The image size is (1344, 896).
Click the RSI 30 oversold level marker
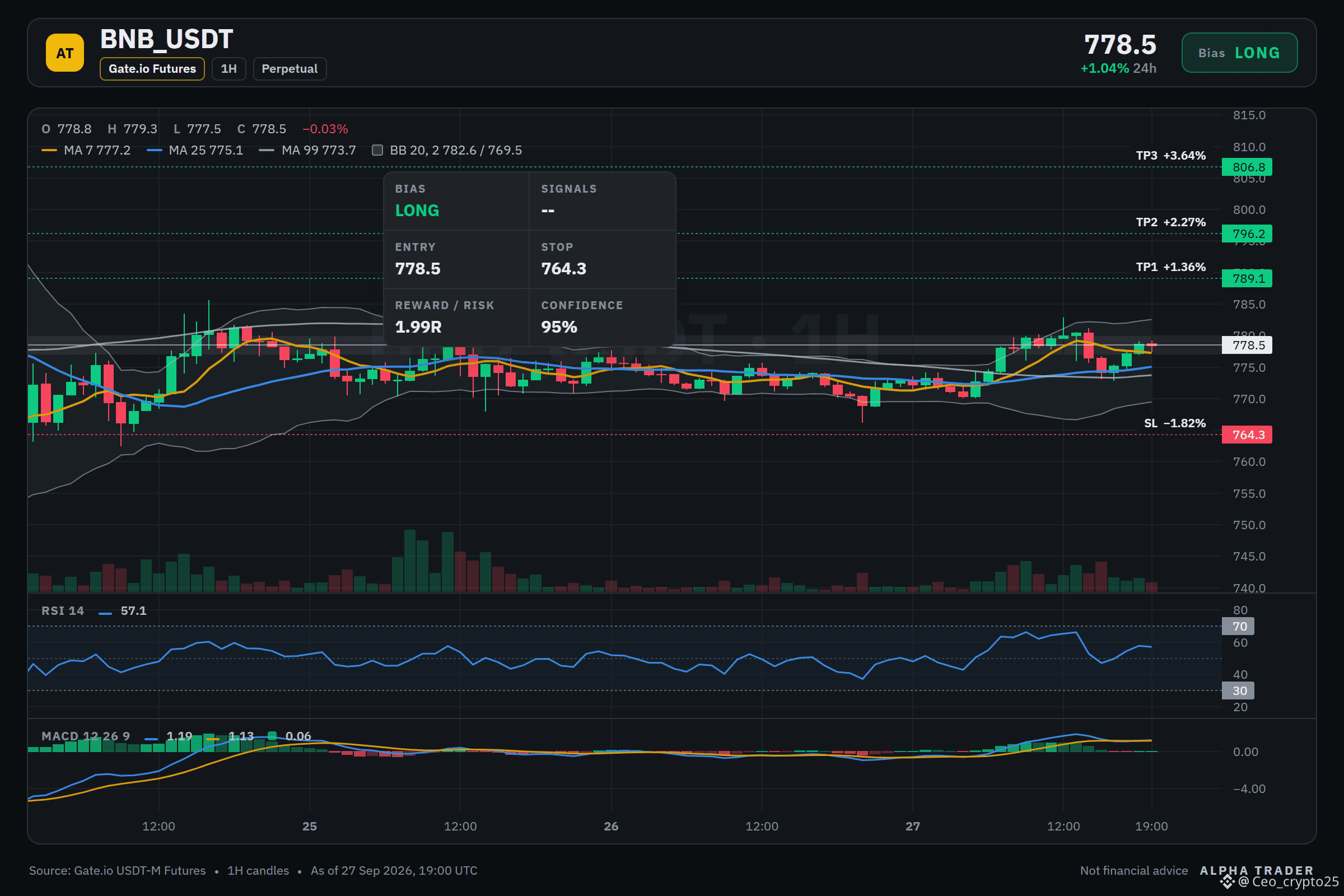click(1238, 690)
